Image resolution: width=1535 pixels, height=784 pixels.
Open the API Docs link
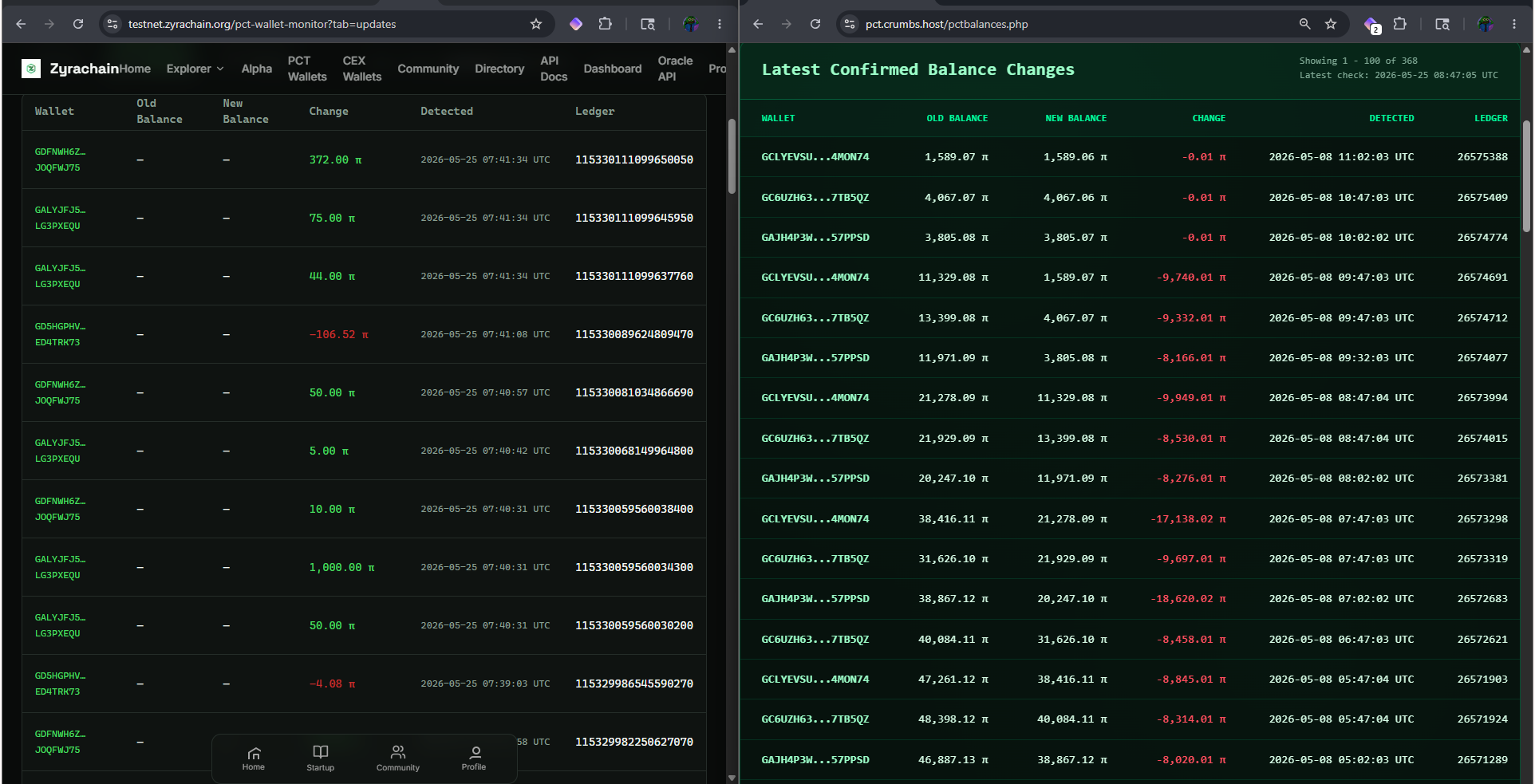click(554, 69)
